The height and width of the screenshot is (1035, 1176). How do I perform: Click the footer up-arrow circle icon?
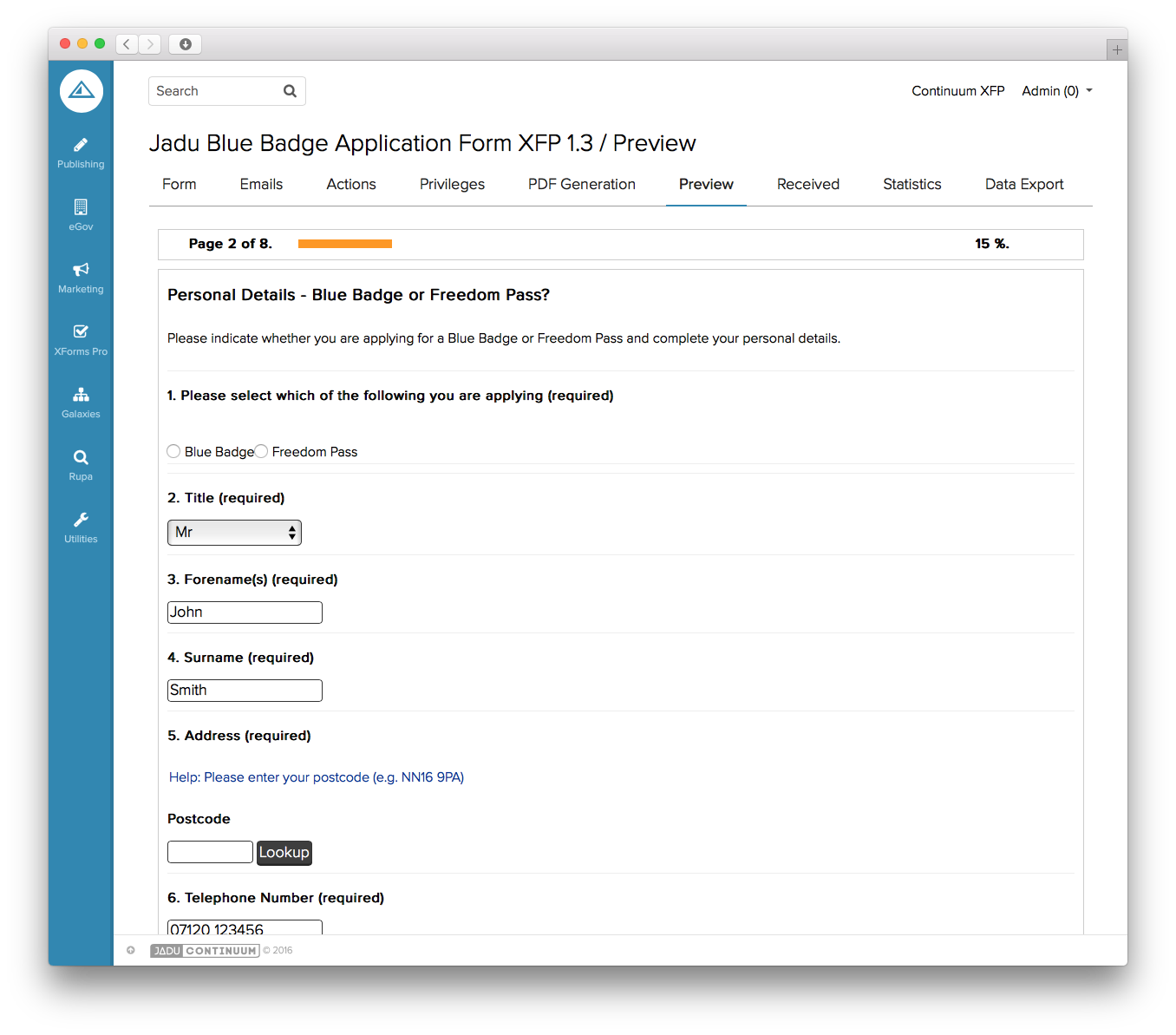pos(131,950)
